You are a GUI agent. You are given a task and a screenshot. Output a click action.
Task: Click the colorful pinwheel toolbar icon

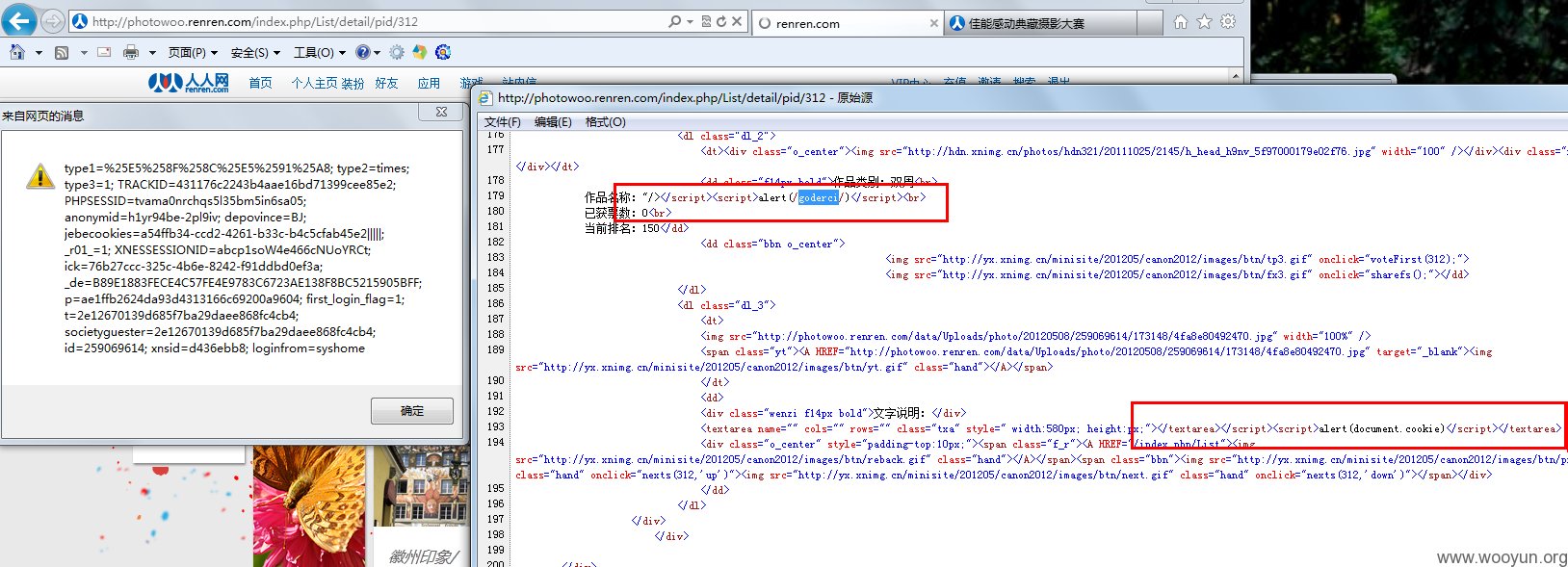point(419,52)
